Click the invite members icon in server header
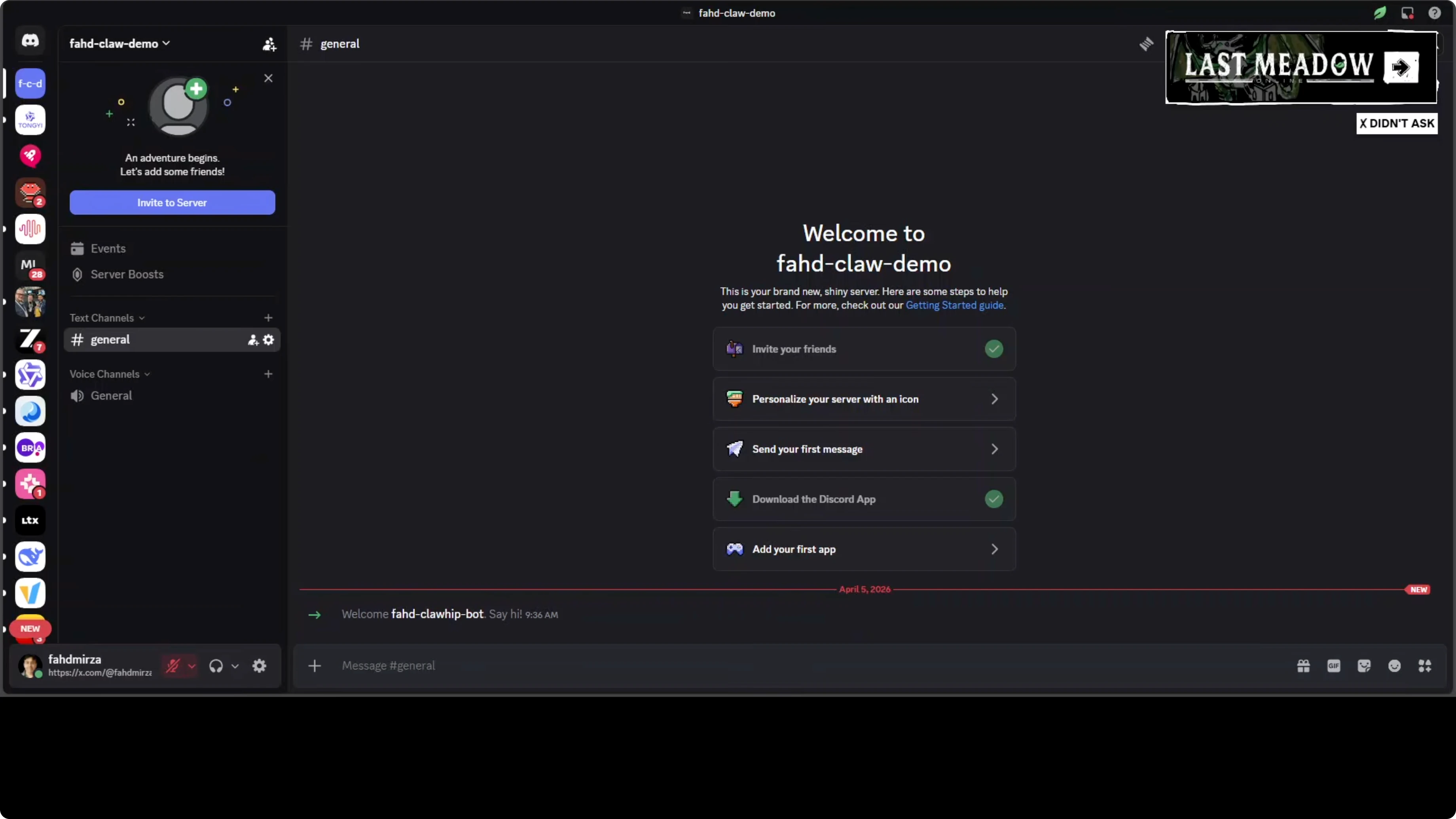Image resolution: width=1456 pixels, height=819 pixels. 269,44
